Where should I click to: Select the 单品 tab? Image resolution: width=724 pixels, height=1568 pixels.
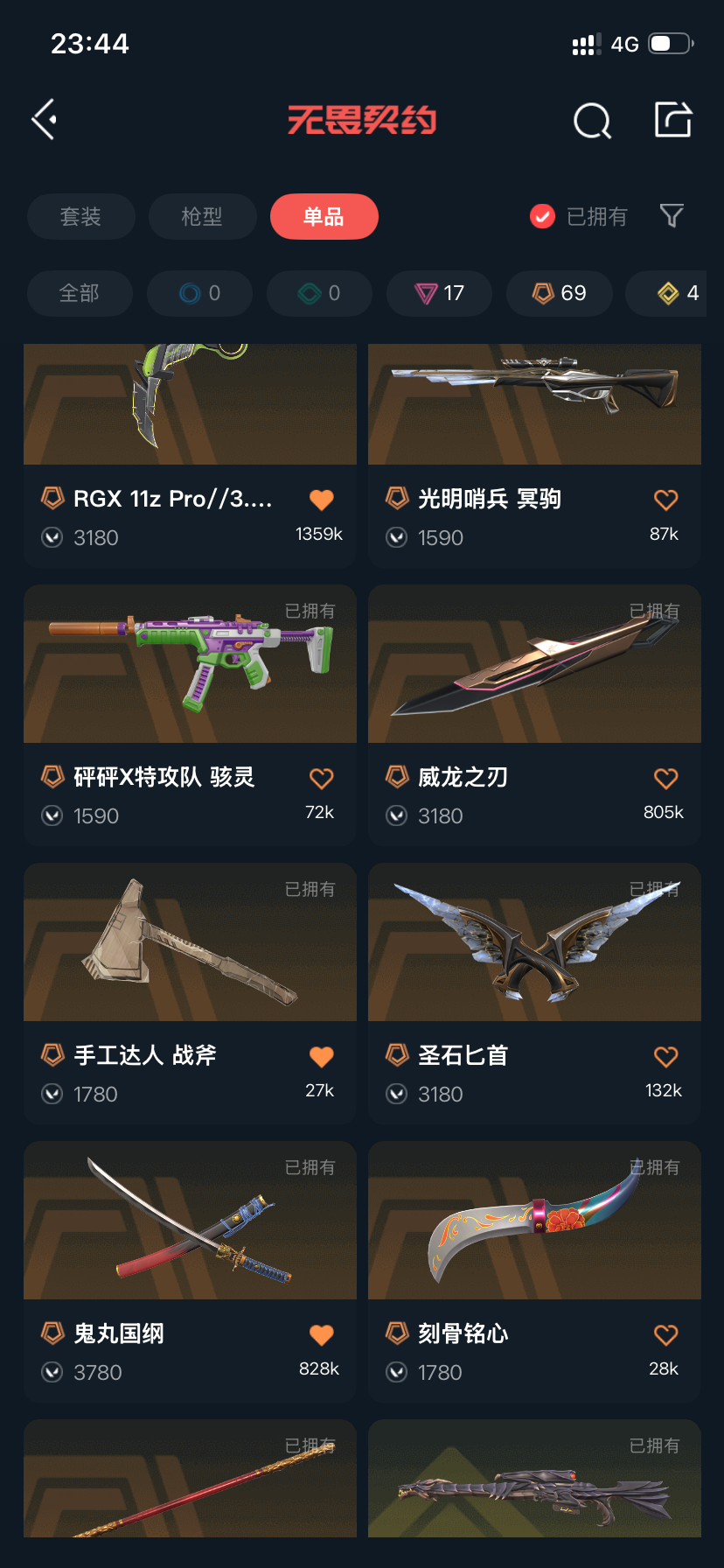pyautogui.click(x=324, y=216)
